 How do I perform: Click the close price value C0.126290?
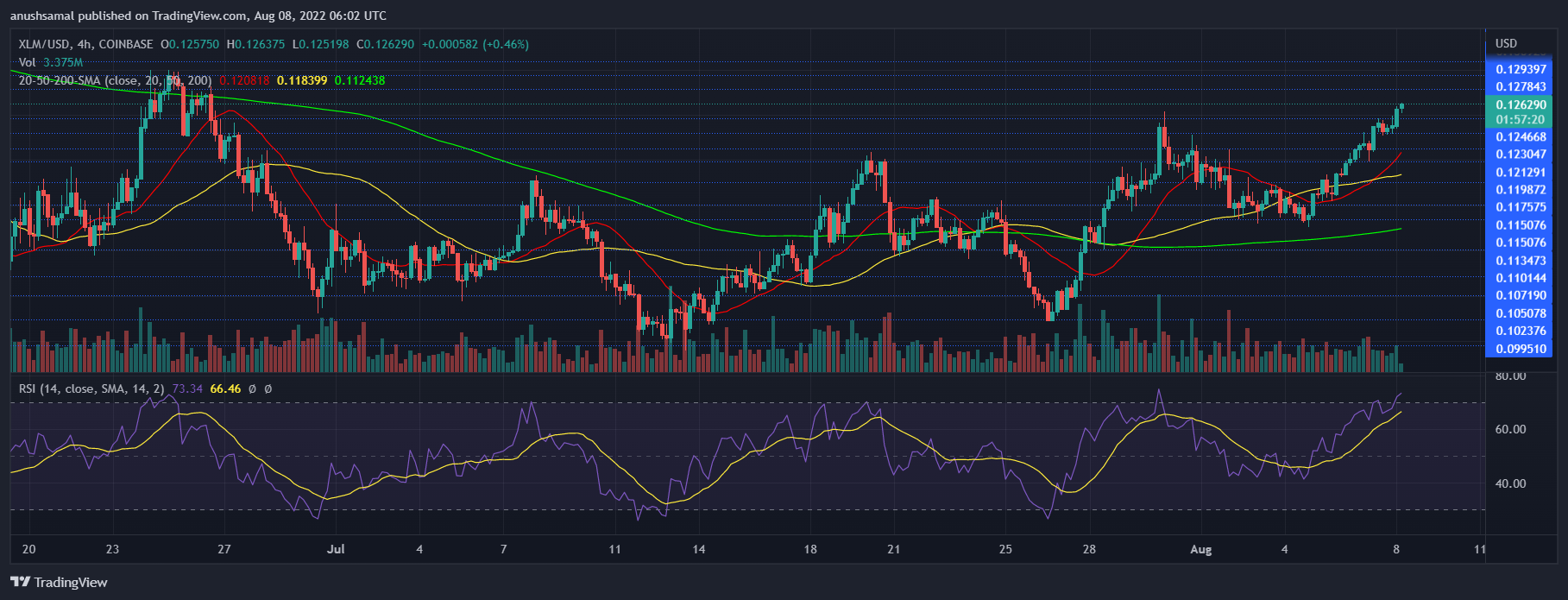[x=385, y=44]
